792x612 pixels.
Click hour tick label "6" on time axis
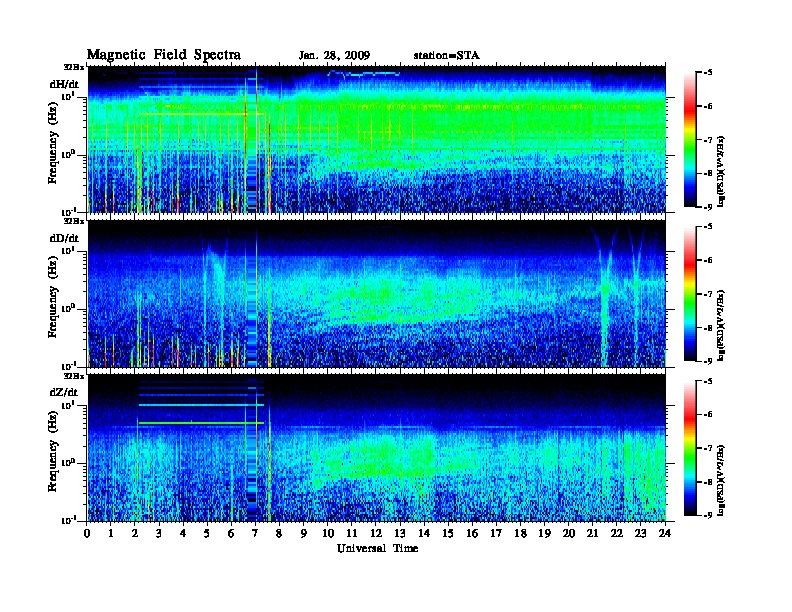pos(231,533)
